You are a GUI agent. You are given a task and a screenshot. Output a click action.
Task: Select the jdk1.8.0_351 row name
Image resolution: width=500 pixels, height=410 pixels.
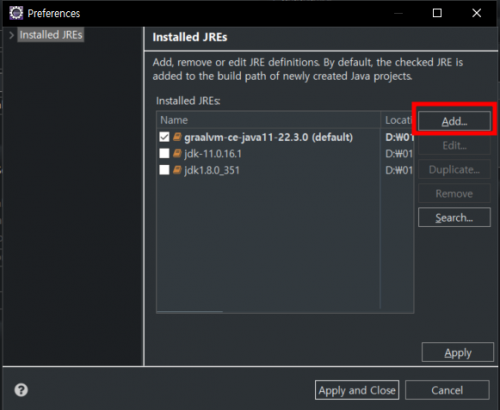point(212,170)
